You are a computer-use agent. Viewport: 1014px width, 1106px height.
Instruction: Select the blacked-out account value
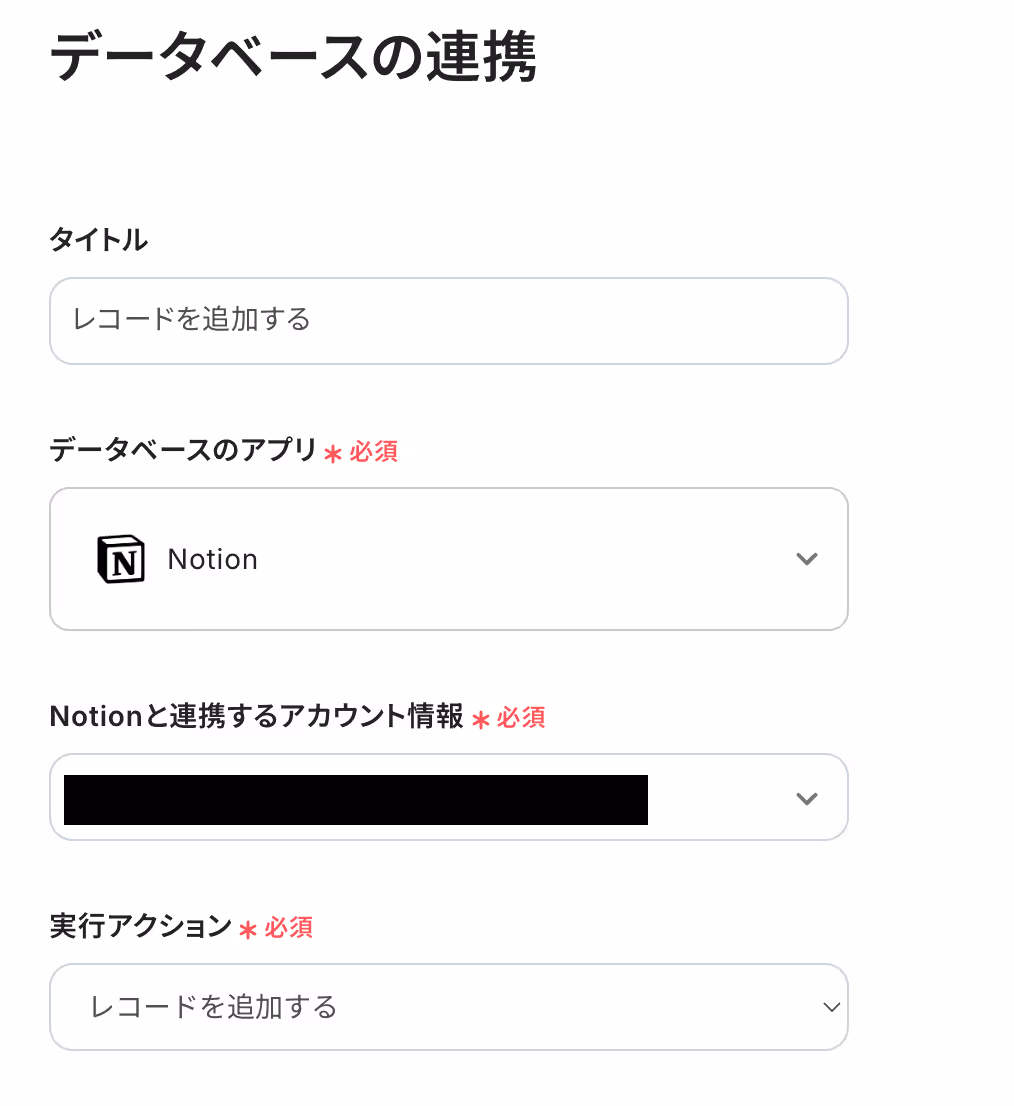point(355,799)
